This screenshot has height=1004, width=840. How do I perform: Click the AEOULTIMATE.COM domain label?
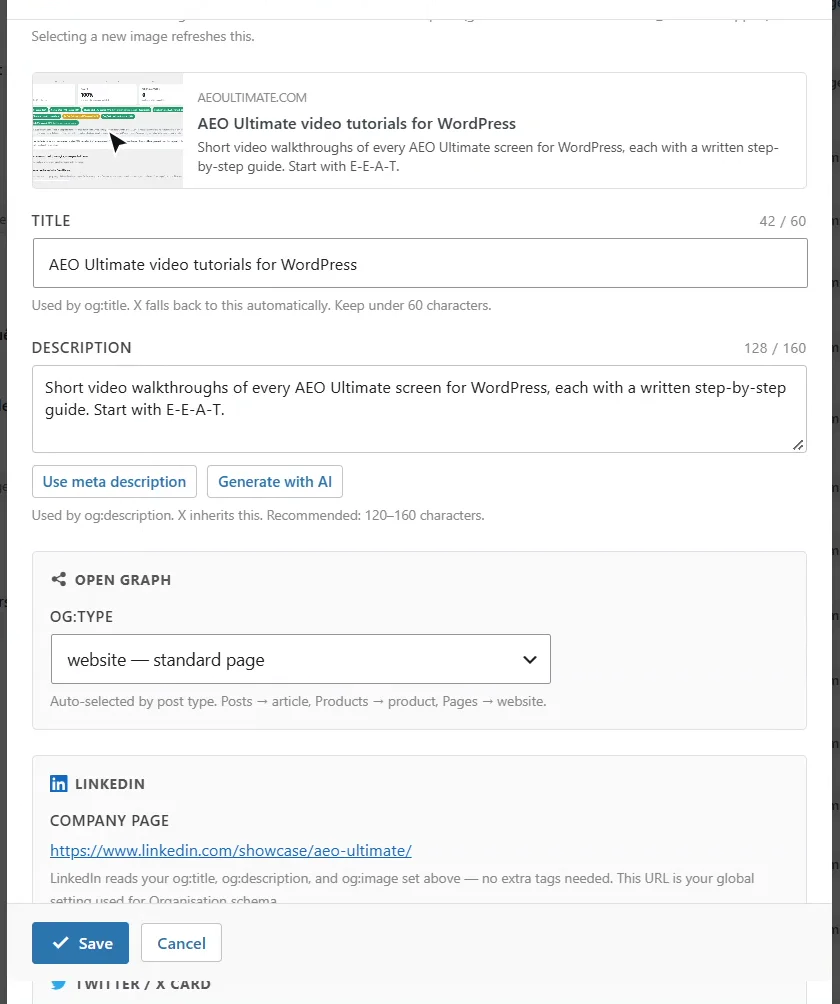[252, 97]
